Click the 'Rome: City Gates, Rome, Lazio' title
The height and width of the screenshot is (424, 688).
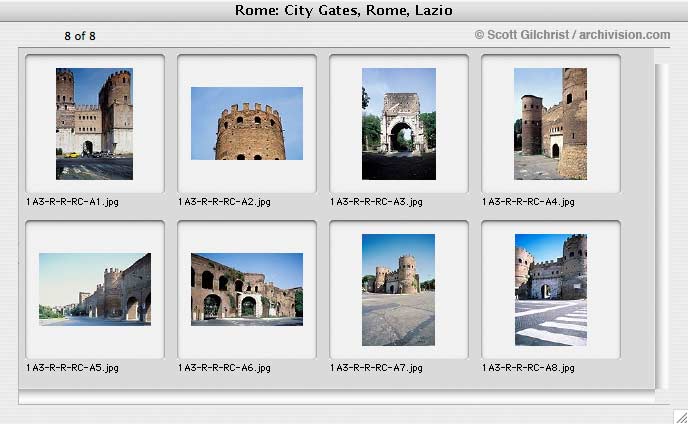pos(344,10)
